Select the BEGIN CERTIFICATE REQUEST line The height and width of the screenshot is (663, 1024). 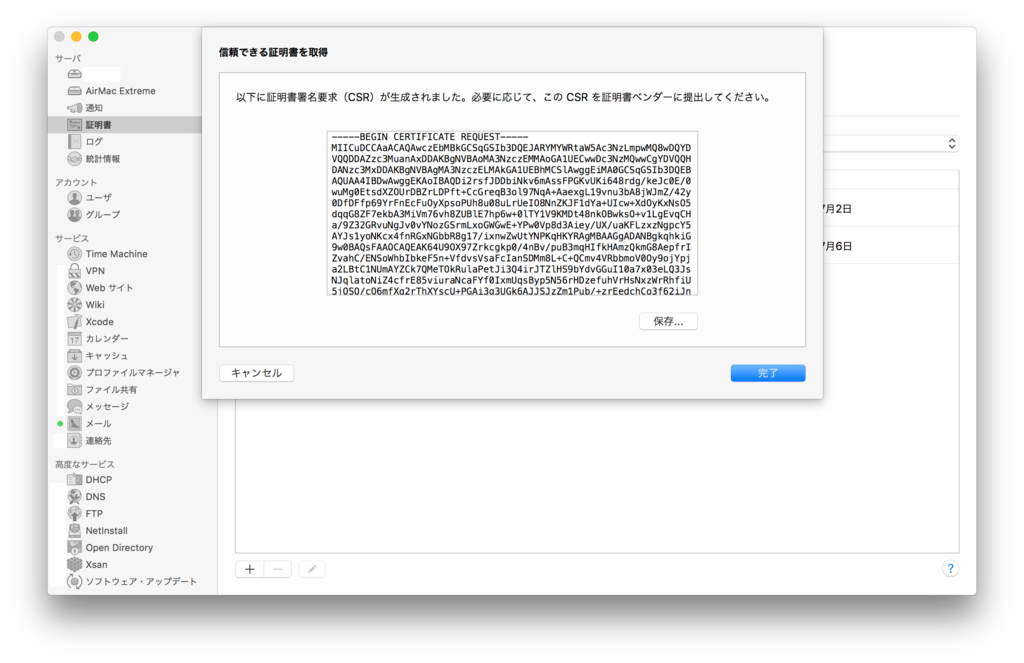click(430, 137)
